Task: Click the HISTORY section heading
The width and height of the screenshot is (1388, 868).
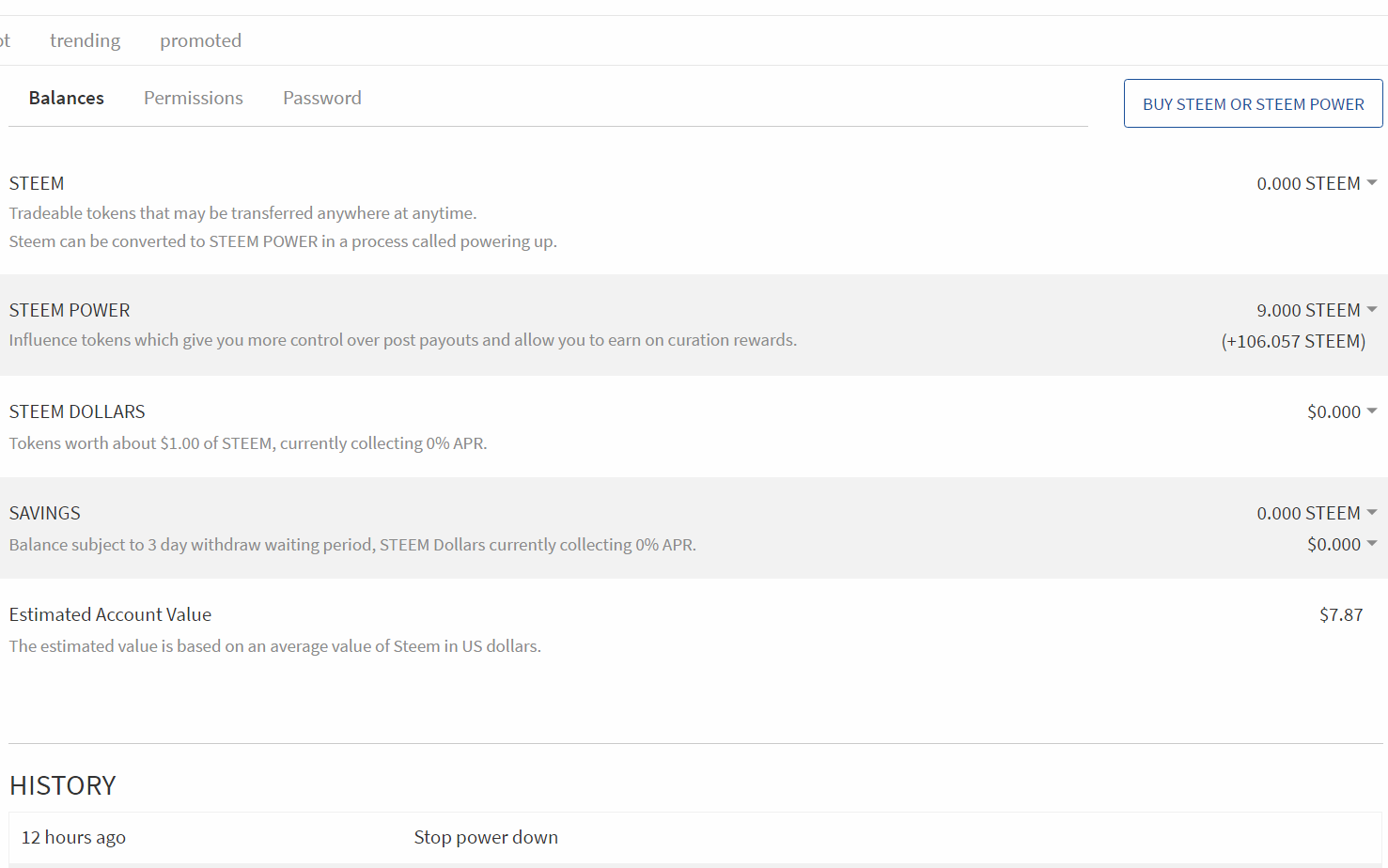Action: pos(63,785)
